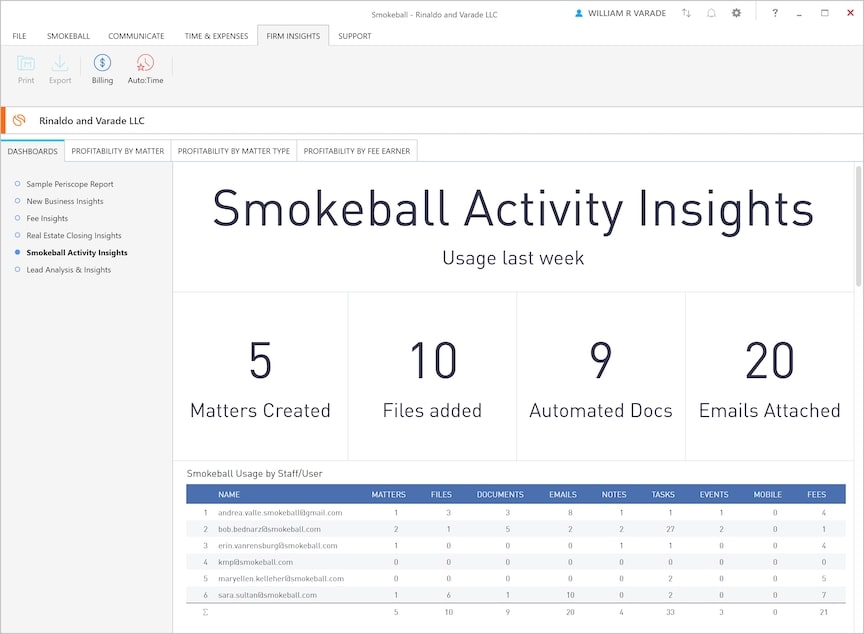Open the notifications bell icon

pos(711,13)
